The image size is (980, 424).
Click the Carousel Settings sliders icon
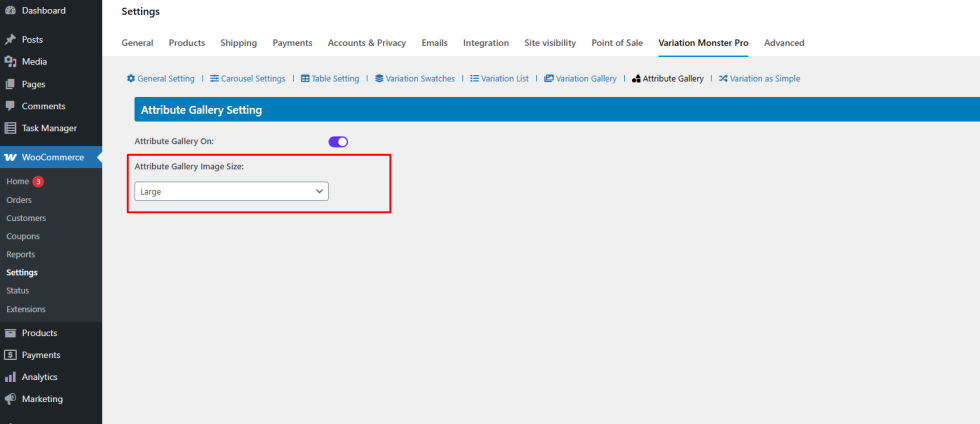pyautogui.click(x=214, y=78)
